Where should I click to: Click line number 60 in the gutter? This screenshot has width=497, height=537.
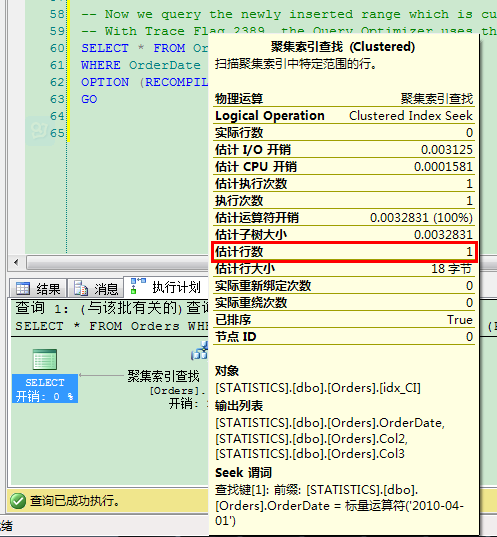pyautogui.click(x=57, y=48)
